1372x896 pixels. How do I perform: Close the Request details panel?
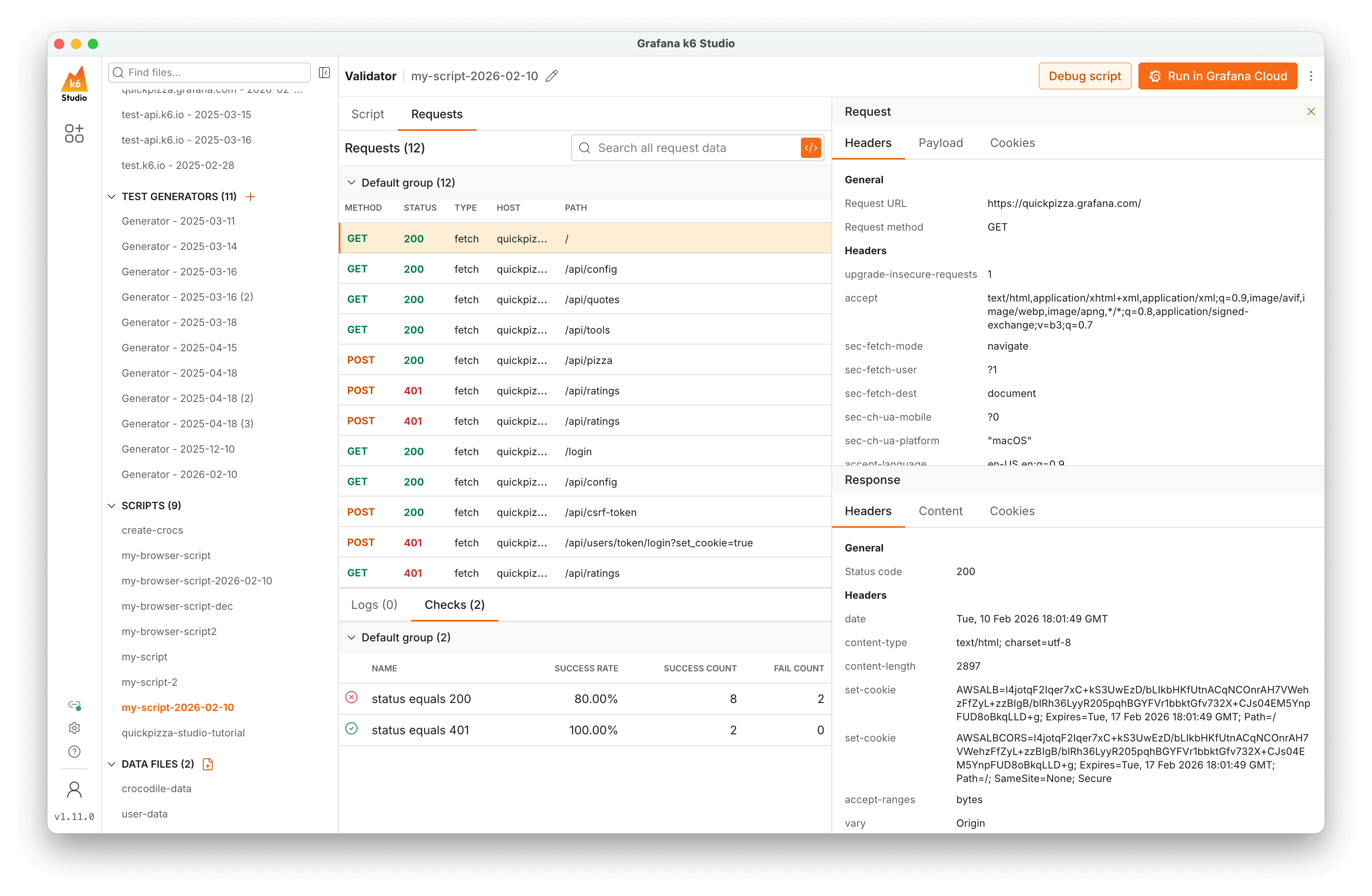[1310, 112]
